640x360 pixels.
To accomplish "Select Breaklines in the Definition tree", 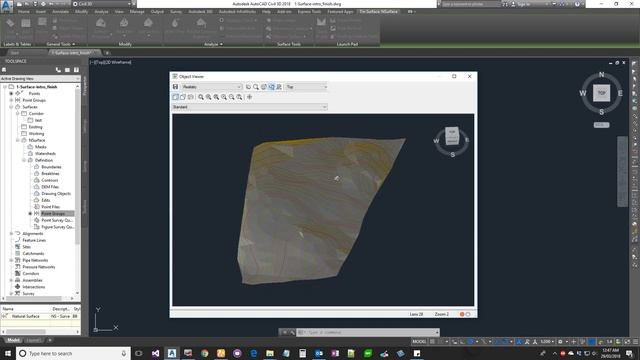I will click(x=51, y=173).
